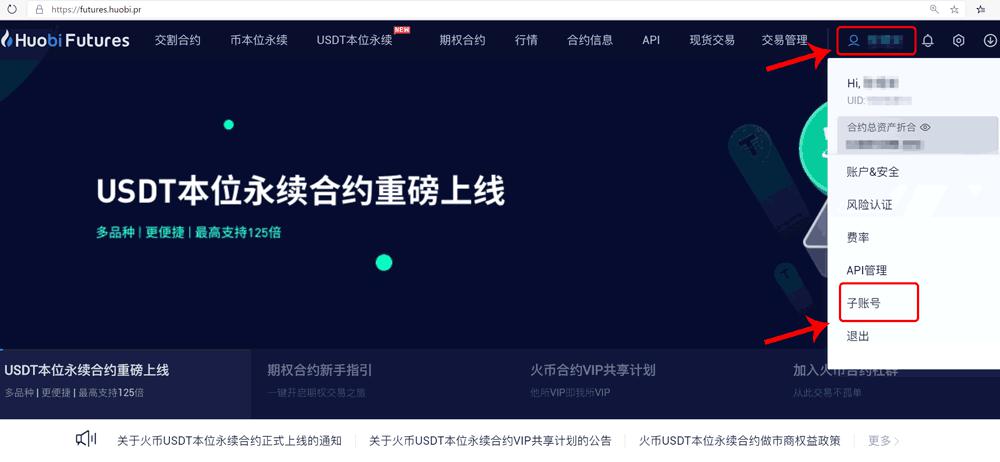Click the favorites star icon at far right
The width and height of the screenshot is (1000, 462).
pyautogui.click(x=981, y=9)
